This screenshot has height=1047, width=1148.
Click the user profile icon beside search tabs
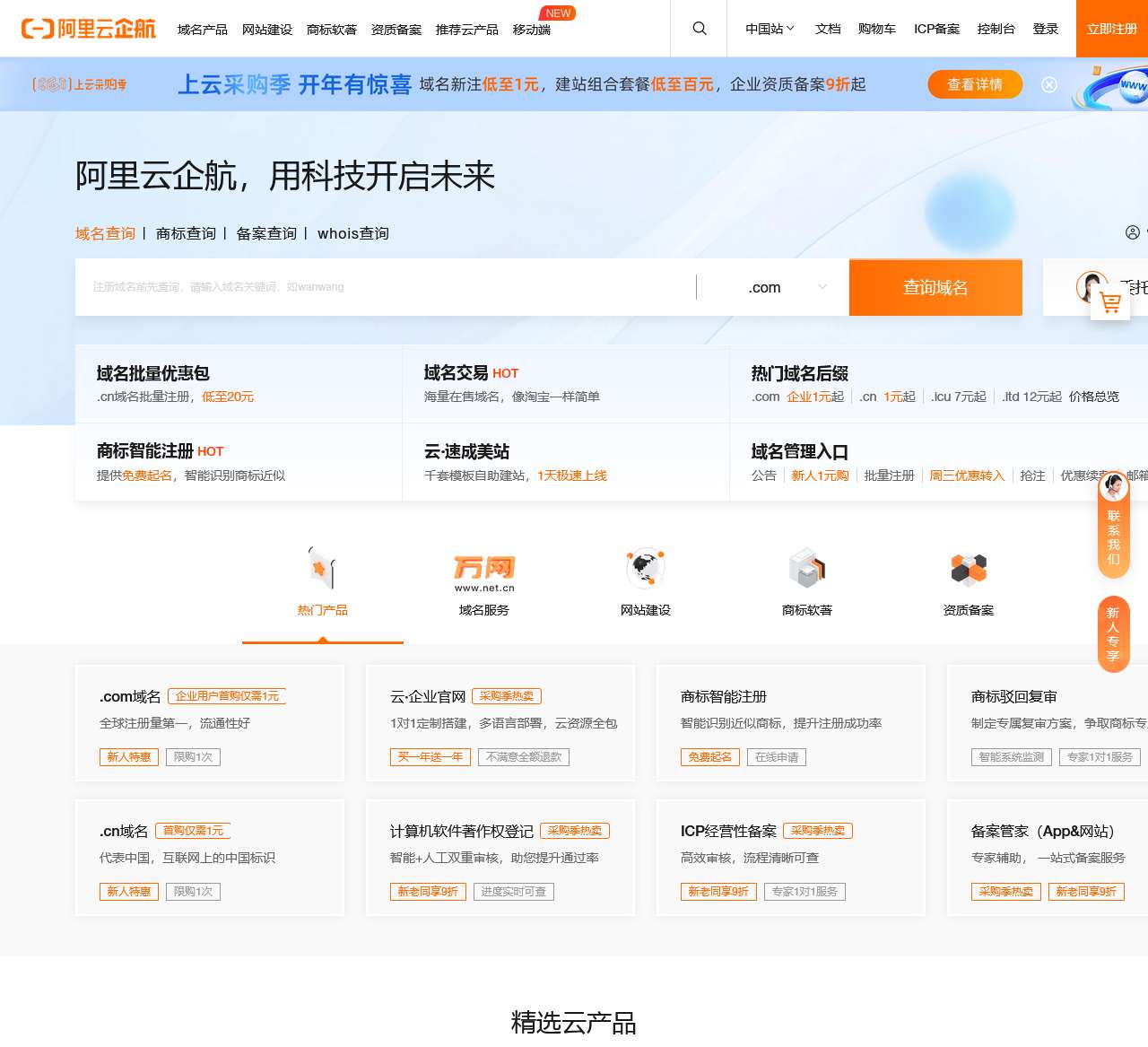(x=1133, y=232)
